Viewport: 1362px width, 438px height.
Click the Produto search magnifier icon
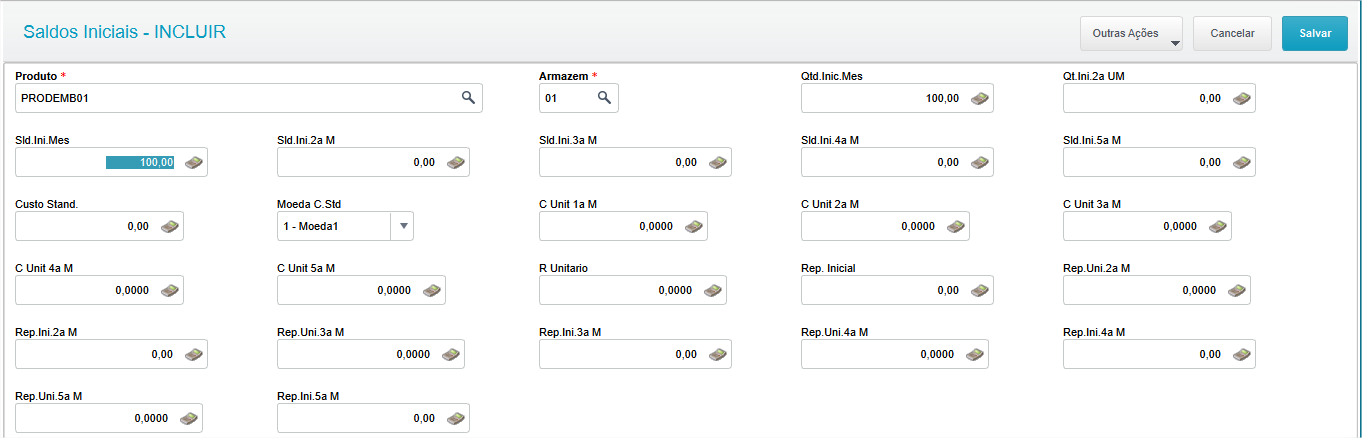point(467,98)
